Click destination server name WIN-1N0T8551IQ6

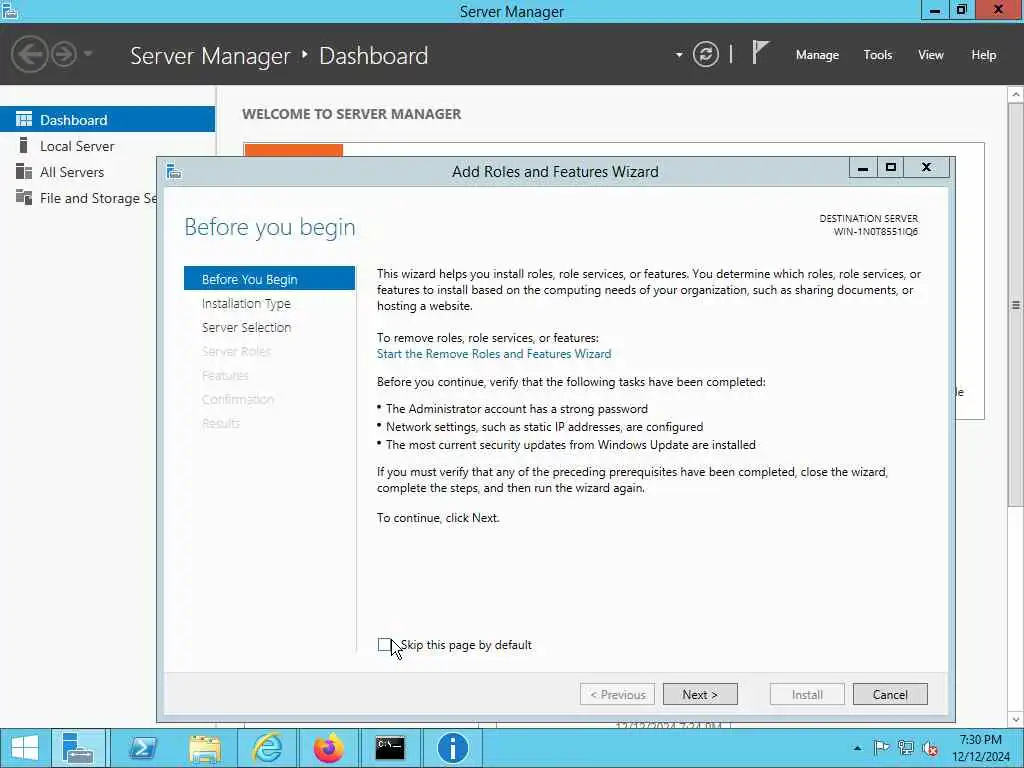point(875,232)
